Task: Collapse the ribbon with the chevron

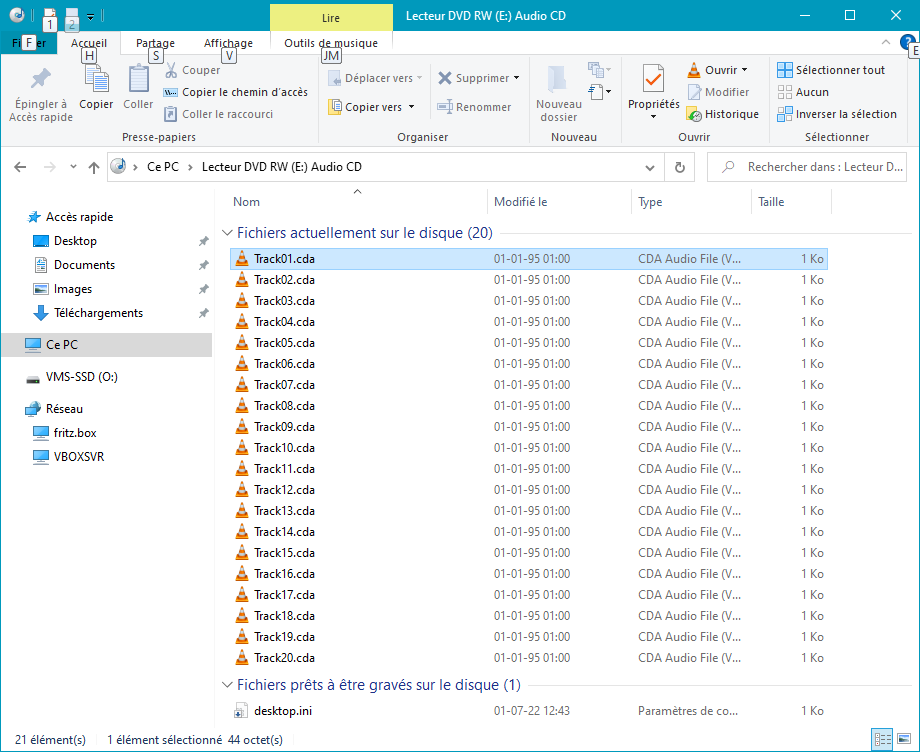Action: coord(886,42)
